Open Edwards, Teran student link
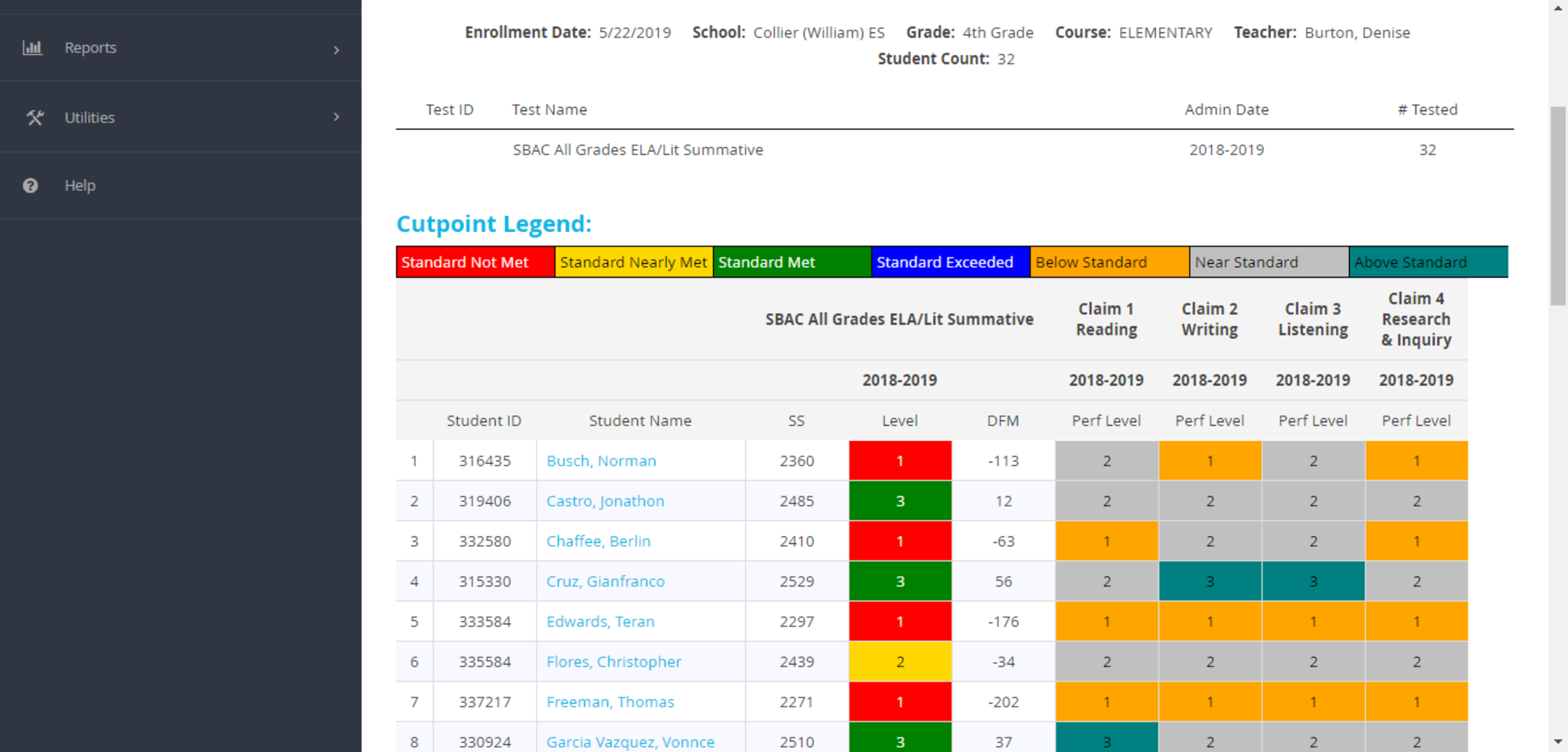1568x752 pixels. tap(600, 622)
